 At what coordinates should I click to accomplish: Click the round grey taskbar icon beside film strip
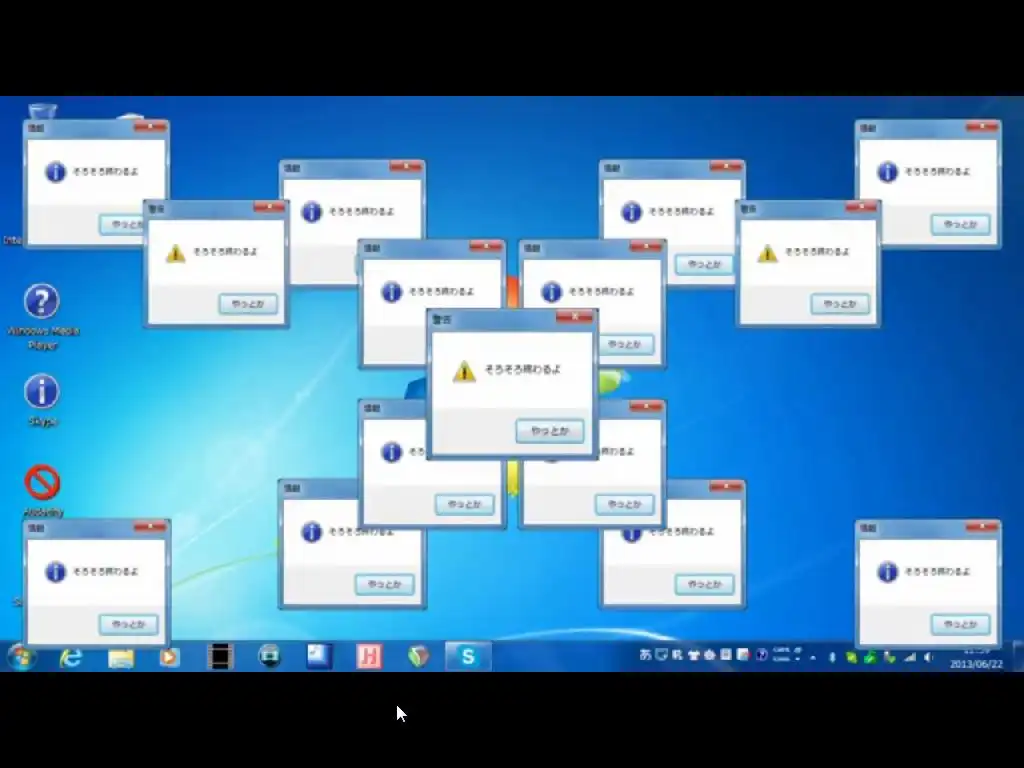pos(270,656)
